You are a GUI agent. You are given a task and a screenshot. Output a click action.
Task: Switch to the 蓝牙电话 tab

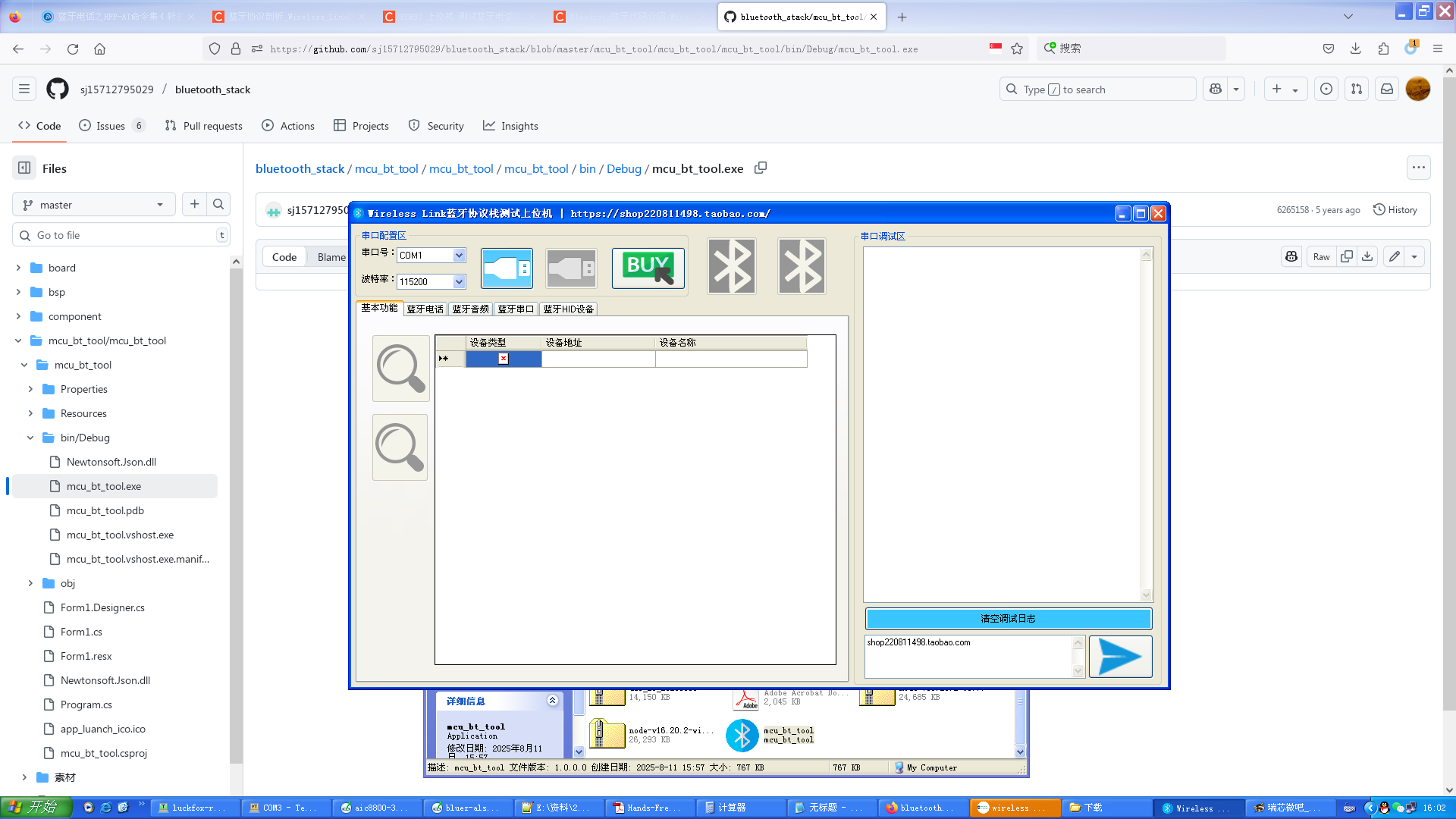[x=425, y=309]
